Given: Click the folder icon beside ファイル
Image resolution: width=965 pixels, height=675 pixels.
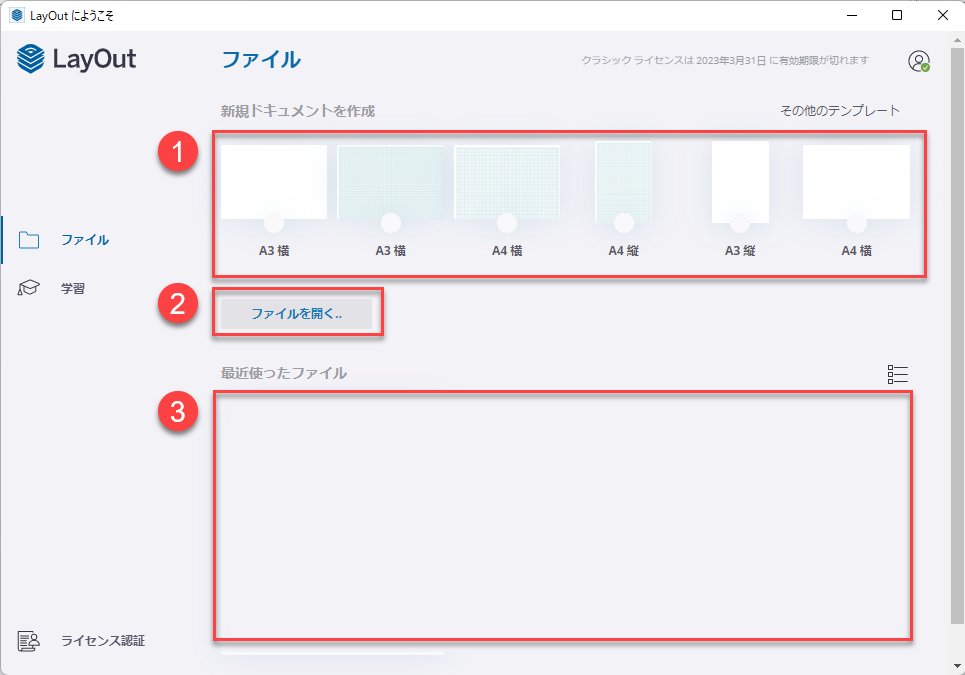Looking at the screenshot, I should (x=29, y=240).
